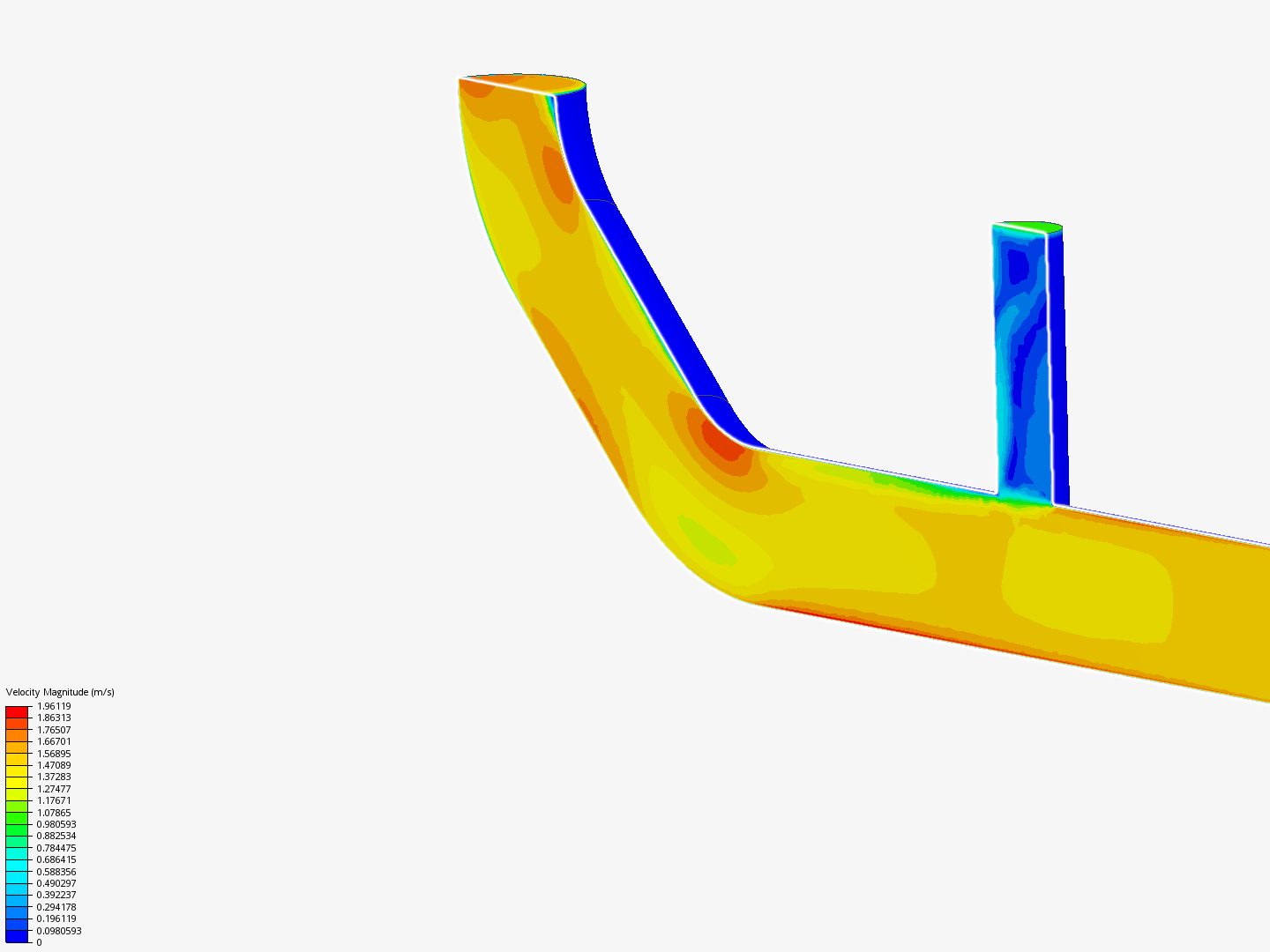
Task: Pick the red legend band below 1.96119
Action: 17,712
